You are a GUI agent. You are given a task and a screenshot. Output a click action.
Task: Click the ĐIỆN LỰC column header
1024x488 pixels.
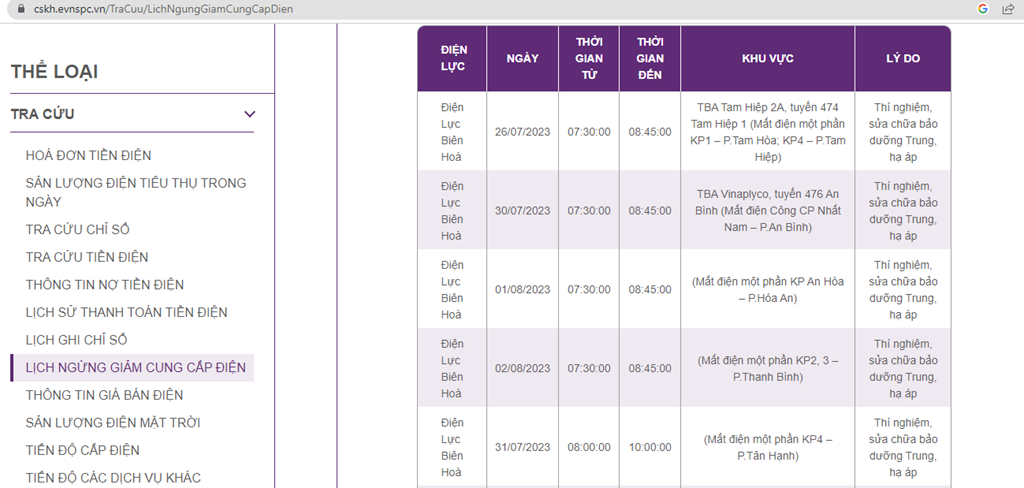coord(452,59)
